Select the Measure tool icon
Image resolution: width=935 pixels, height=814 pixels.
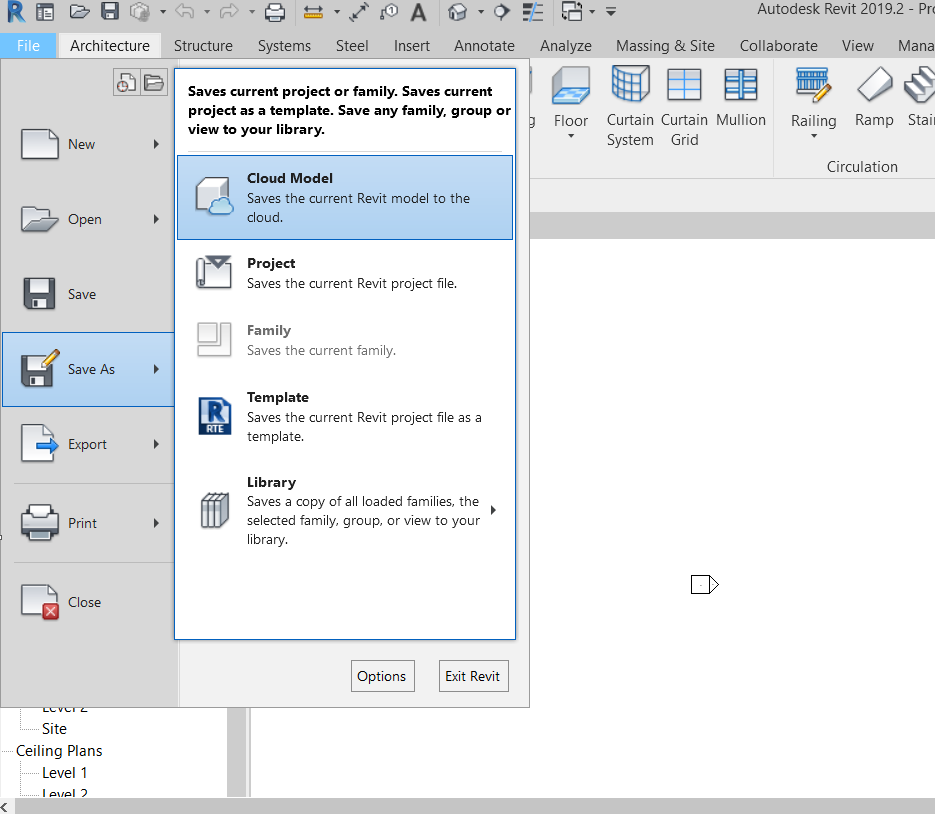313,11
